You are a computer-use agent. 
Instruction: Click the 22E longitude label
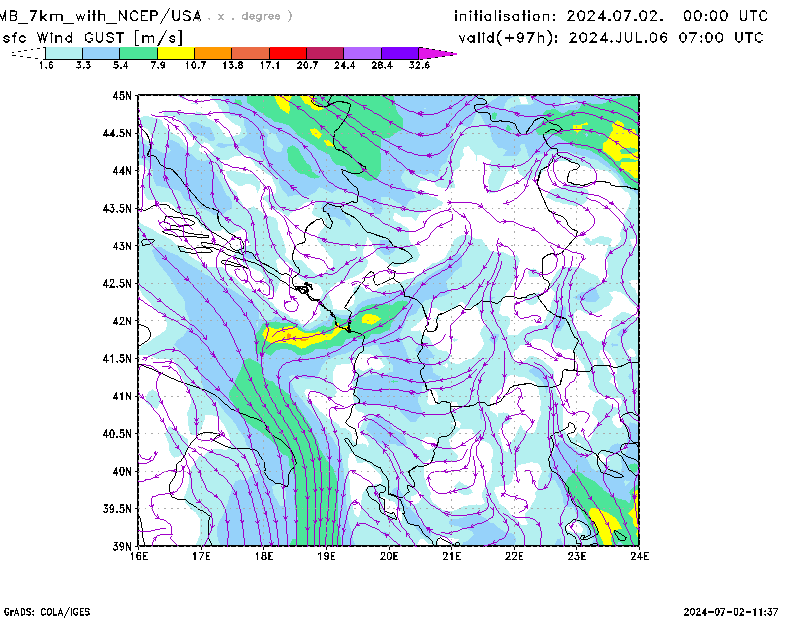(514, 556)
